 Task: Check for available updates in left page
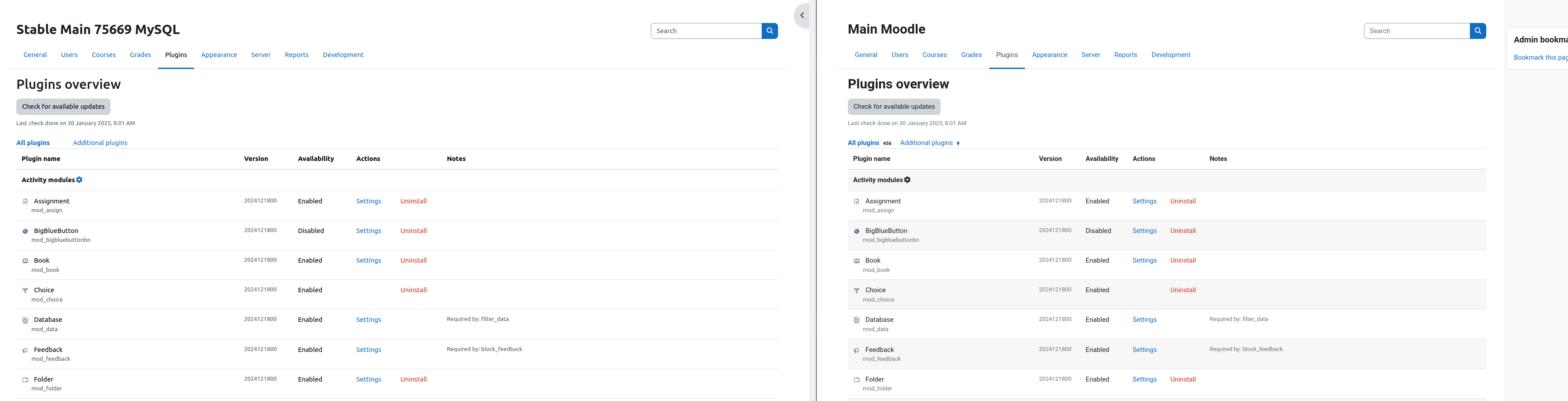63,107
